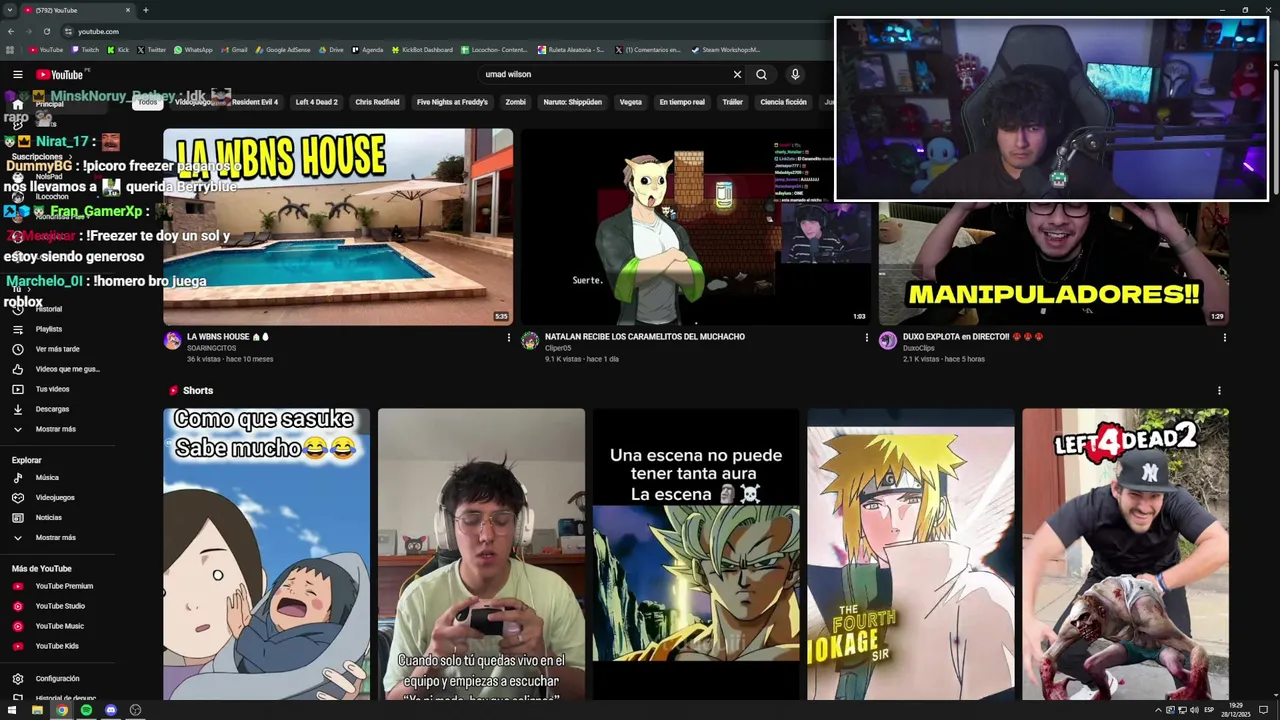Select the Zombi chip
Image resolution: width=1280 pixels, height=720 pixels.
coord(515,102)
